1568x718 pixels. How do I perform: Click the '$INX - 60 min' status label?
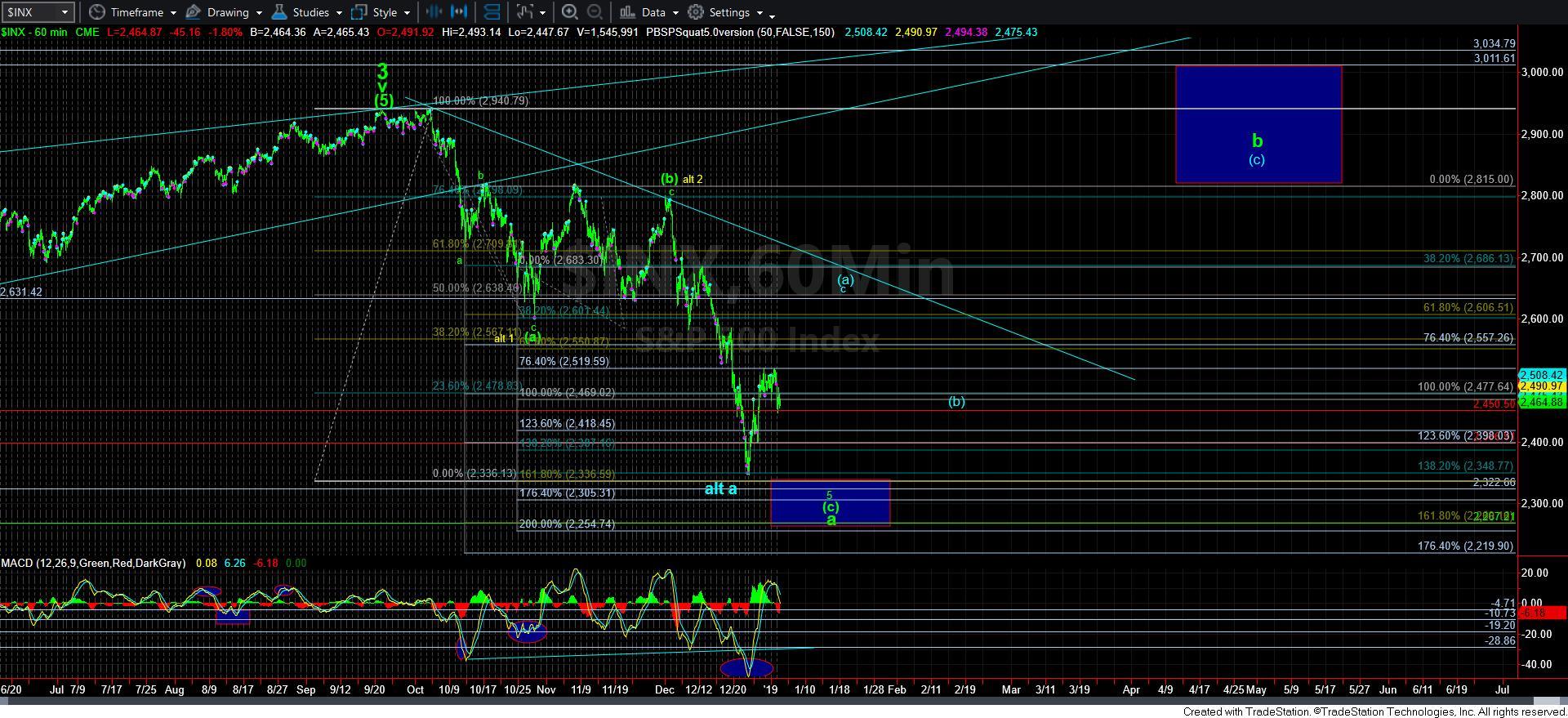point(34,32)
